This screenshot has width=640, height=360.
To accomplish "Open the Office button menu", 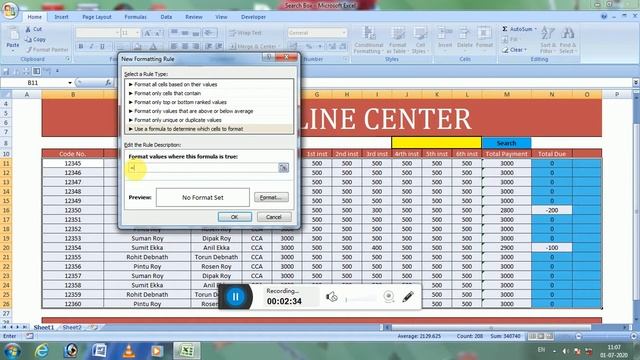I will (10, 10).
